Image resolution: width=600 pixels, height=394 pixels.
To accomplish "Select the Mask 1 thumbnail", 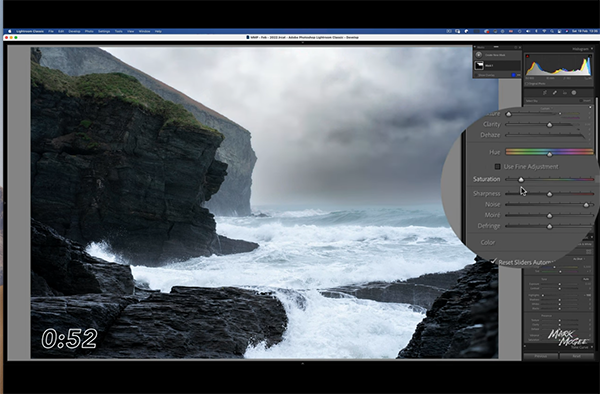I will tap(479, 66).
